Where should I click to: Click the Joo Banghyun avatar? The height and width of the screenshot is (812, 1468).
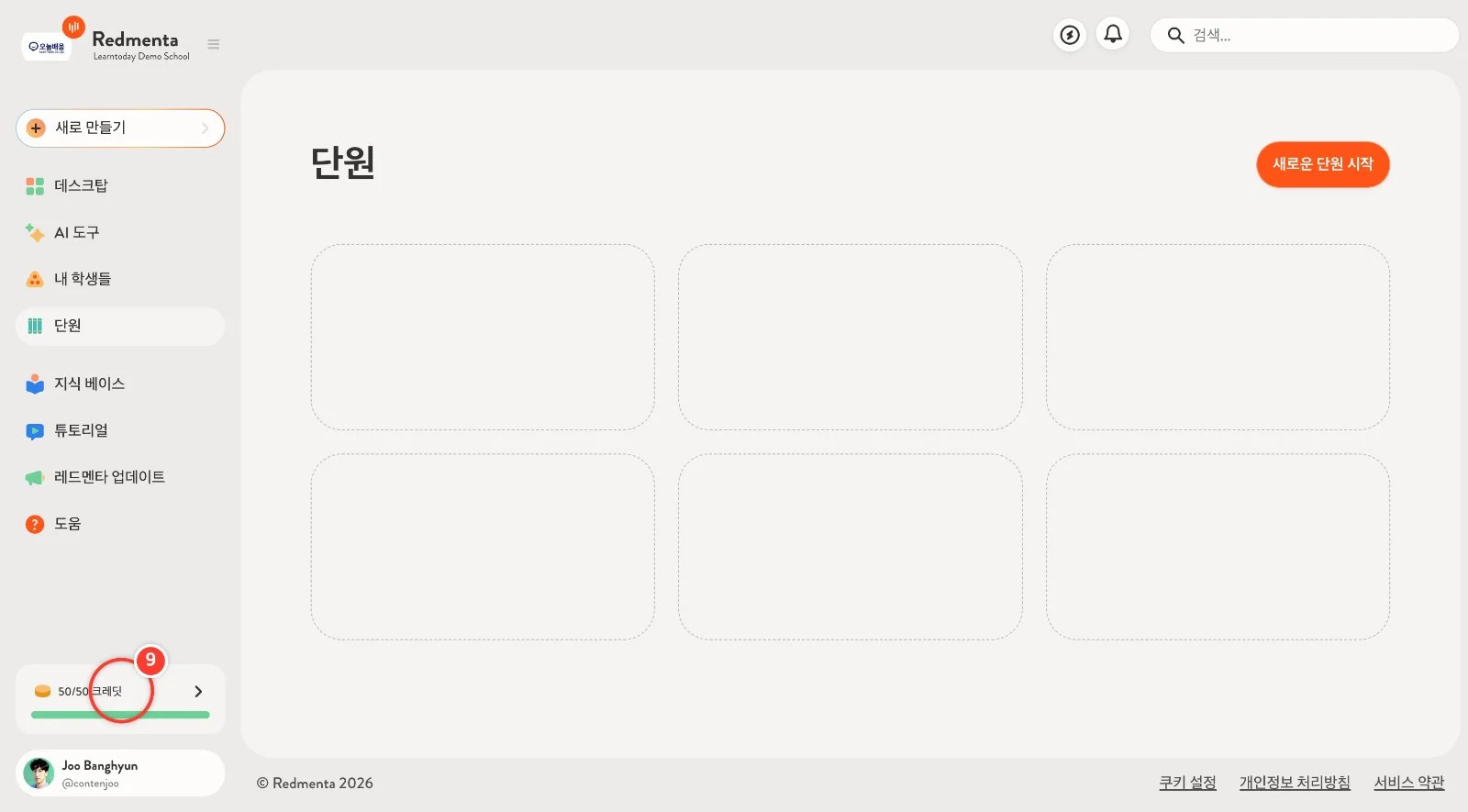click(x=39, y=773)
